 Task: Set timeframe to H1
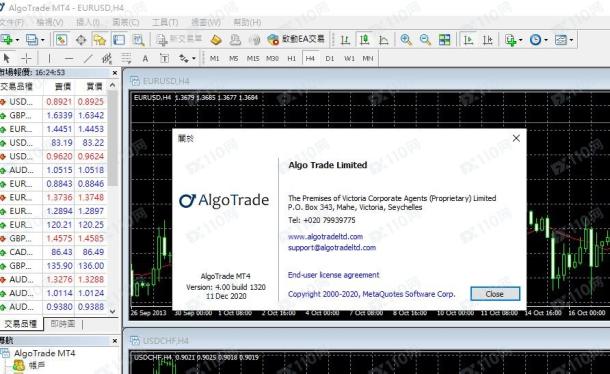point(291,58)
